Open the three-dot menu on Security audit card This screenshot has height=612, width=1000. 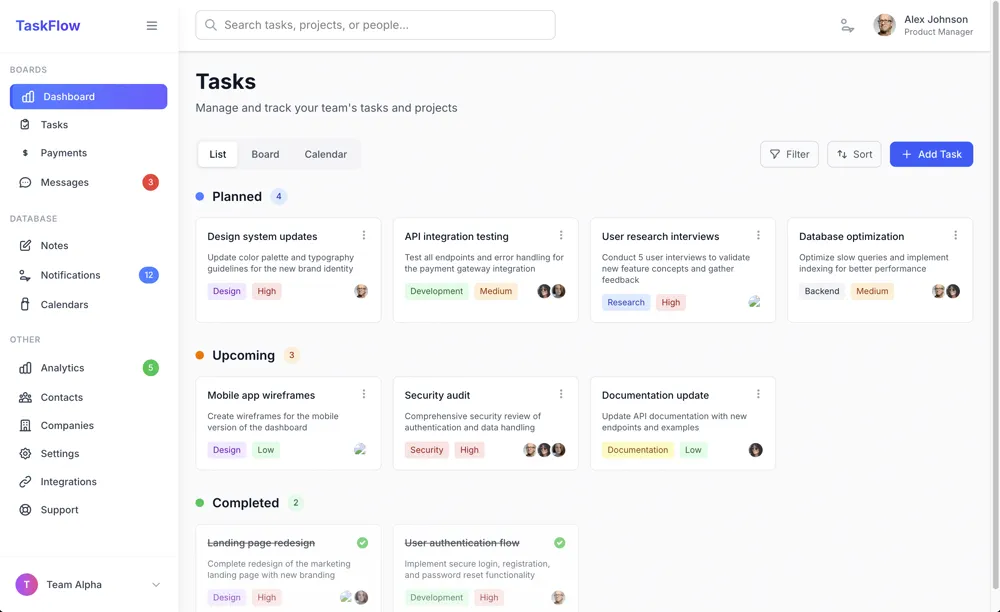tap(561, 395)
